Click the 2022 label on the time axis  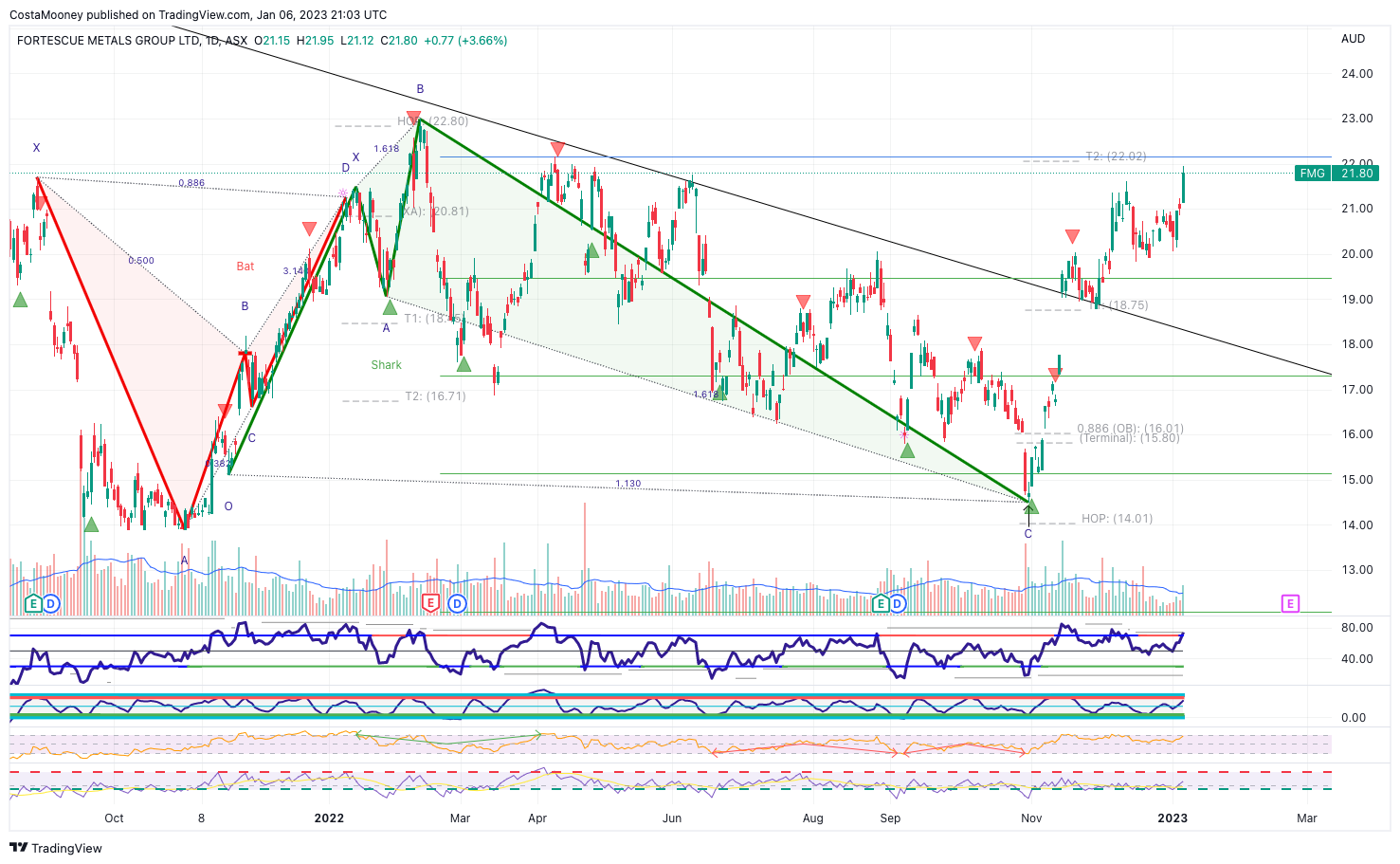click(x=329, y=818)
